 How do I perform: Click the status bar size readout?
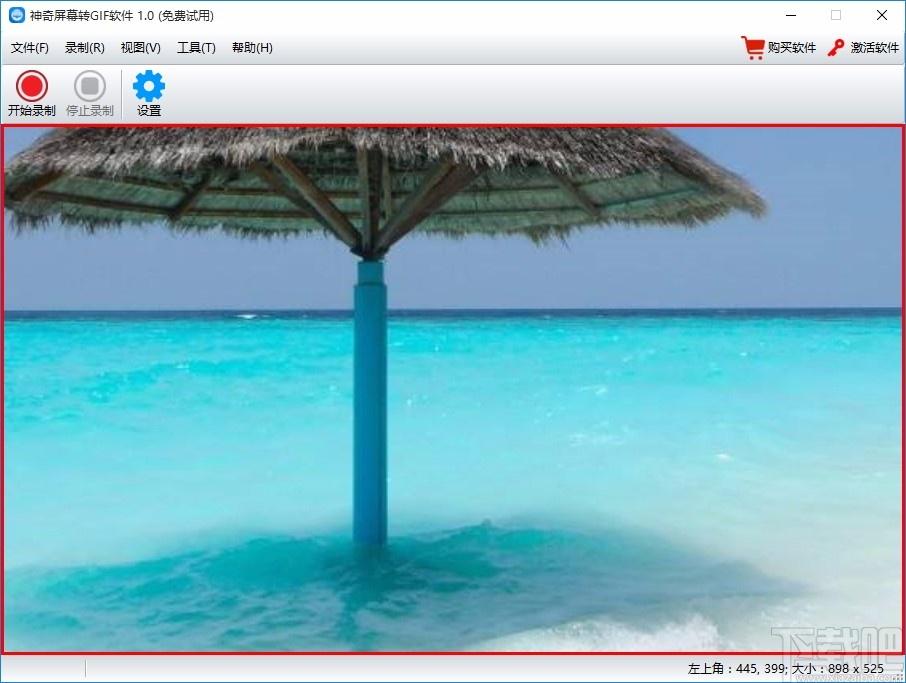point(786,669)
